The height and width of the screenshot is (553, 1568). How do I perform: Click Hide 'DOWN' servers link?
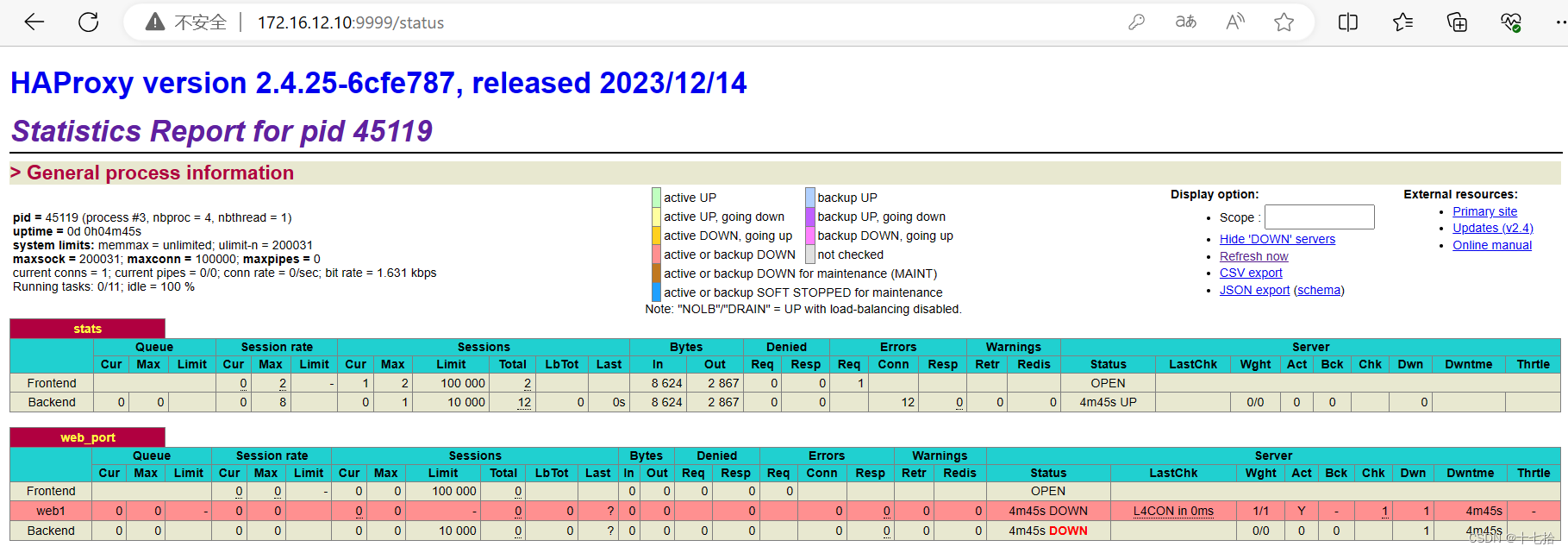tap(1277, 239)
